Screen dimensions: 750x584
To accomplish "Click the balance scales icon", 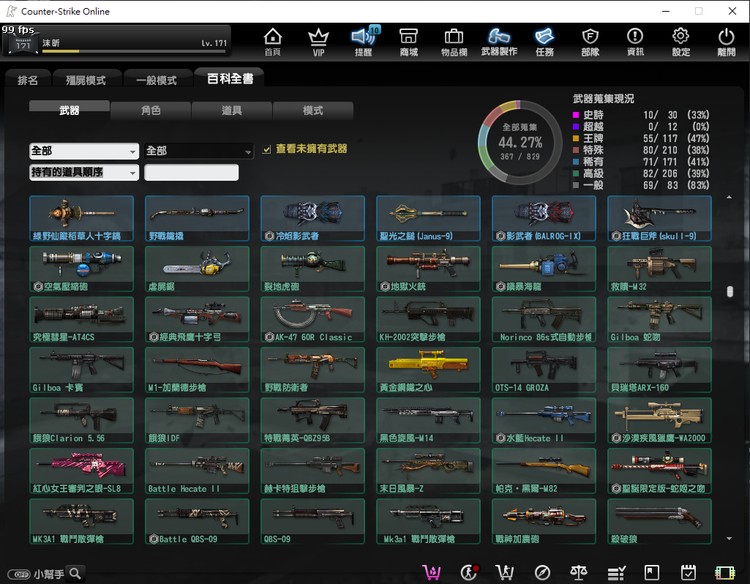I will coord(579,572).
